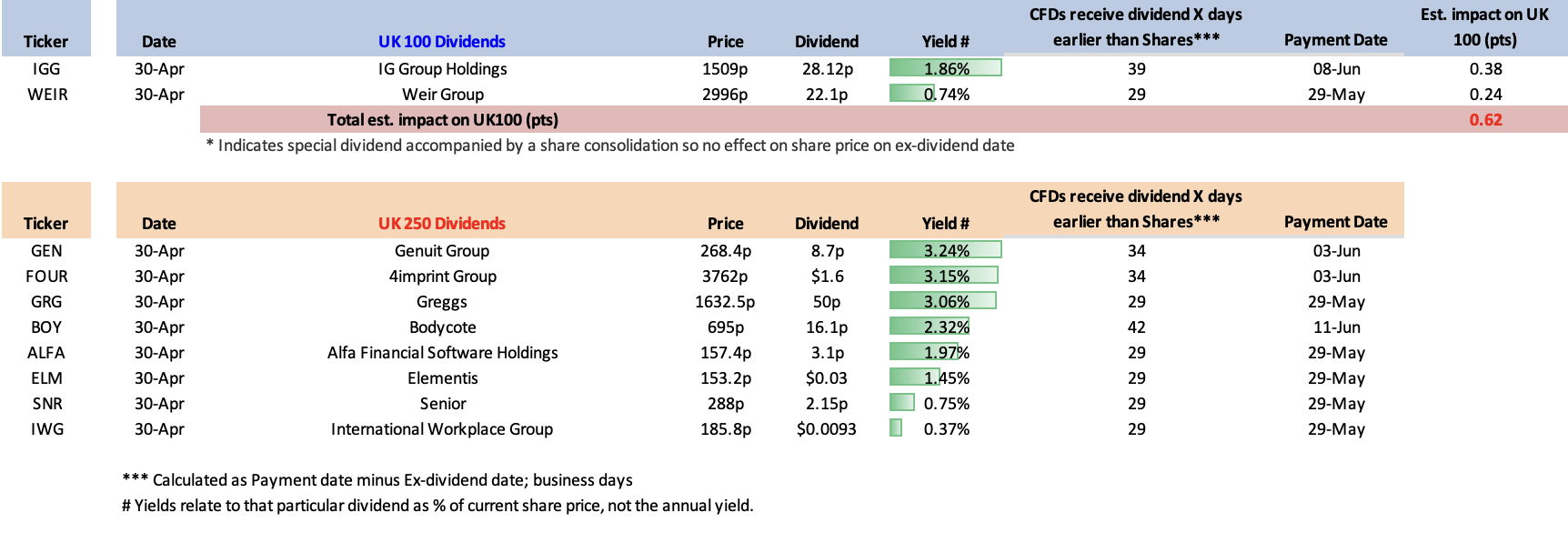Select the International Workplace Group row name

click(442, 429)
